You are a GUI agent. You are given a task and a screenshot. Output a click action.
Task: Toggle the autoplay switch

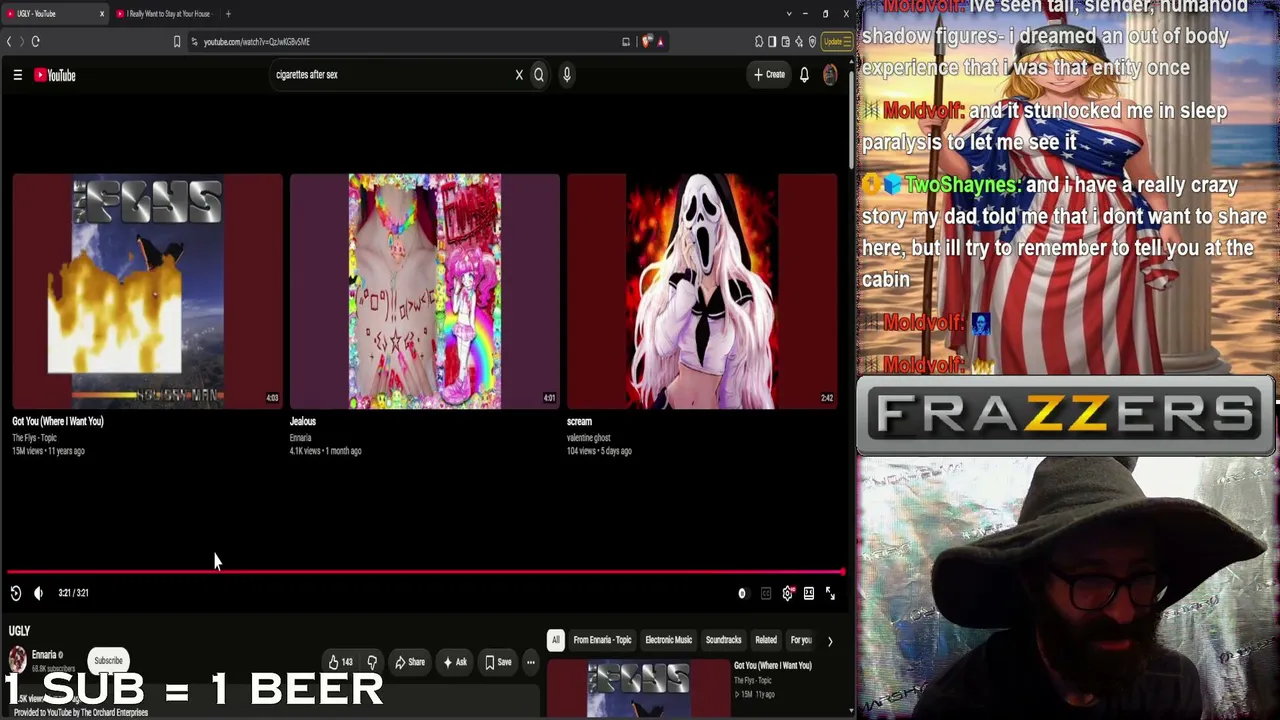point(742,593)
